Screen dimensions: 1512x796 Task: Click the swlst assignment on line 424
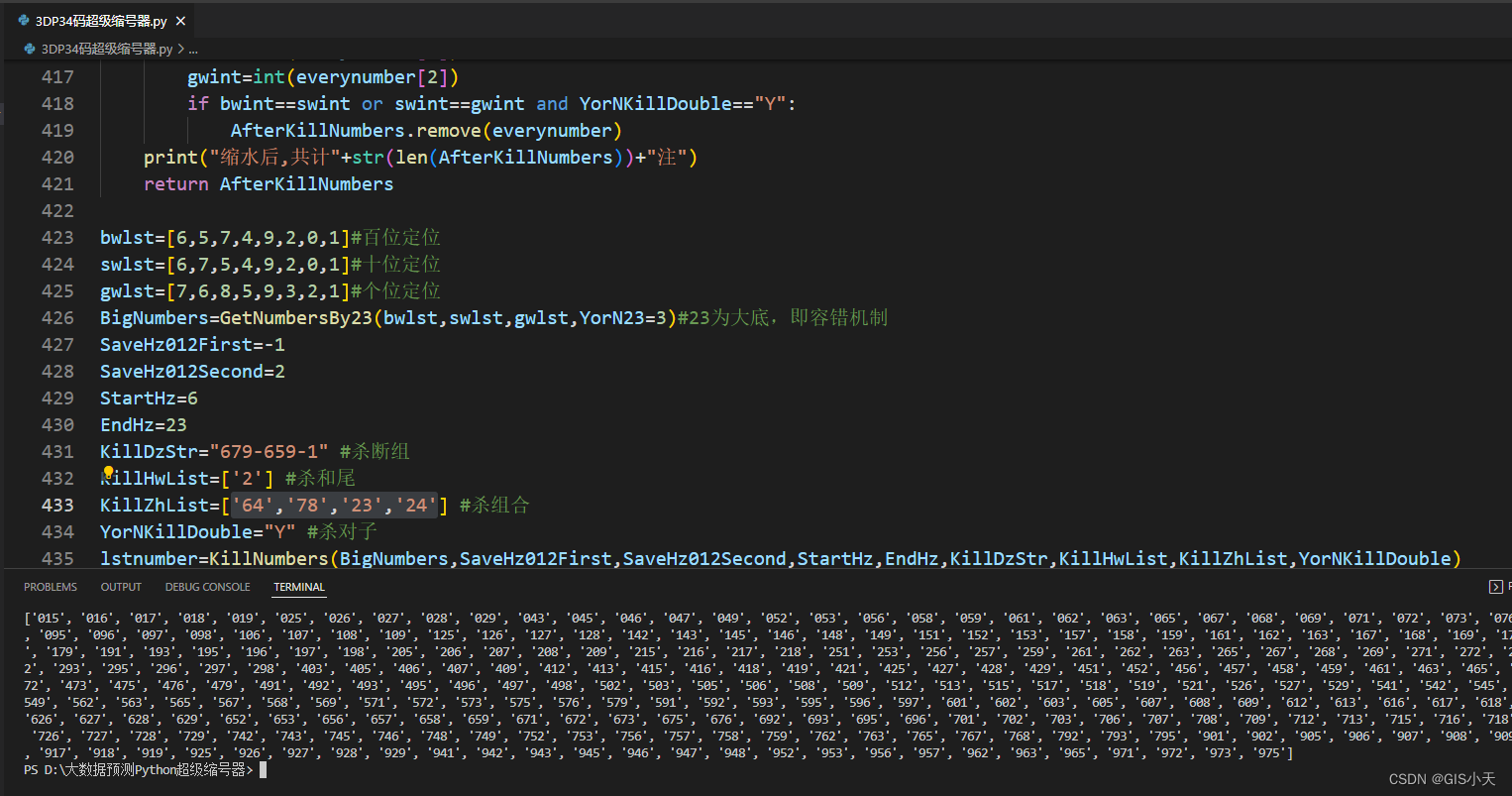[225, 265]
